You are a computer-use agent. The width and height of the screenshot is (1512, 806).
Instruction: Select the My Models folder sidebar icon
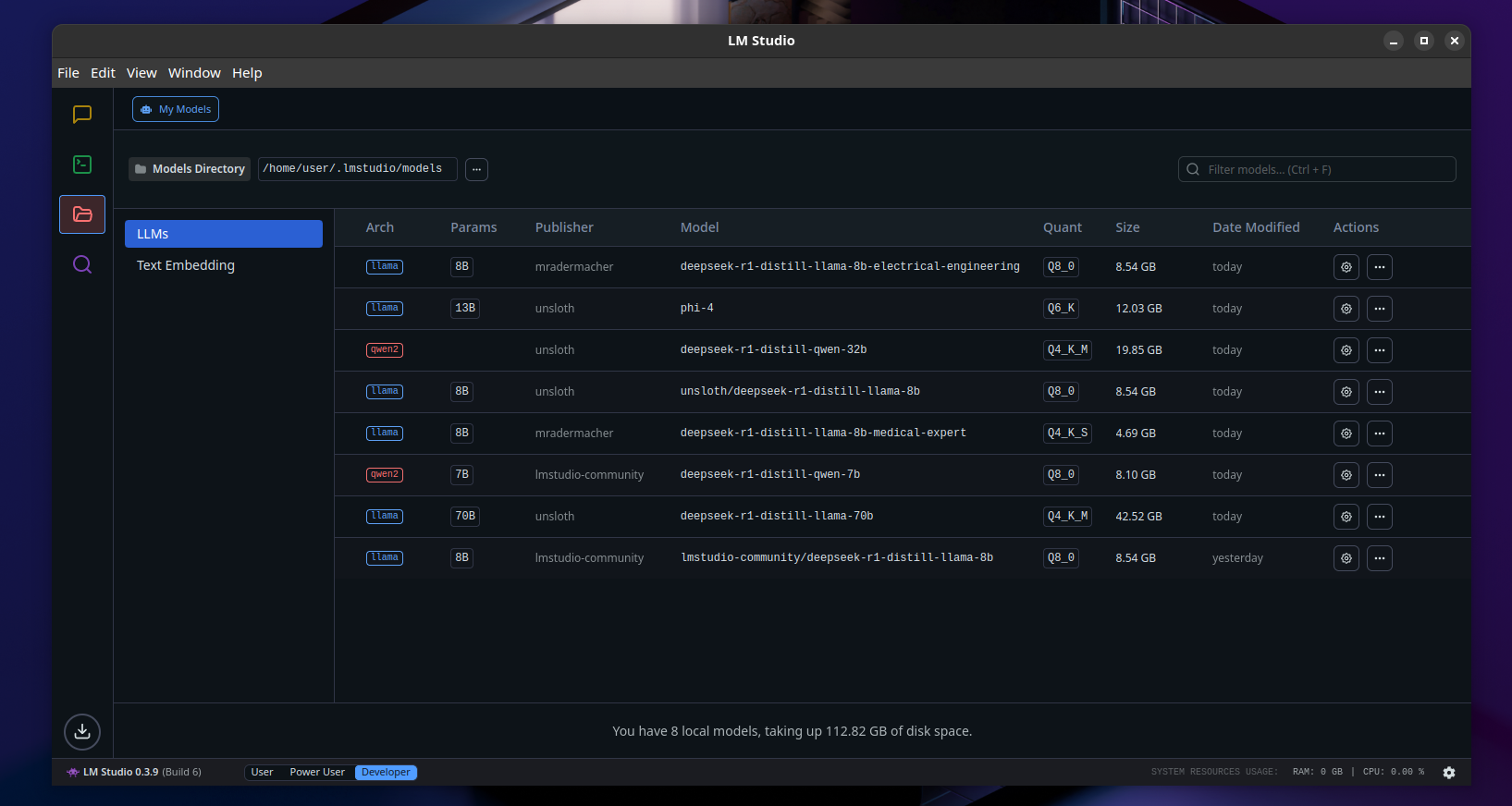[82, 214]
